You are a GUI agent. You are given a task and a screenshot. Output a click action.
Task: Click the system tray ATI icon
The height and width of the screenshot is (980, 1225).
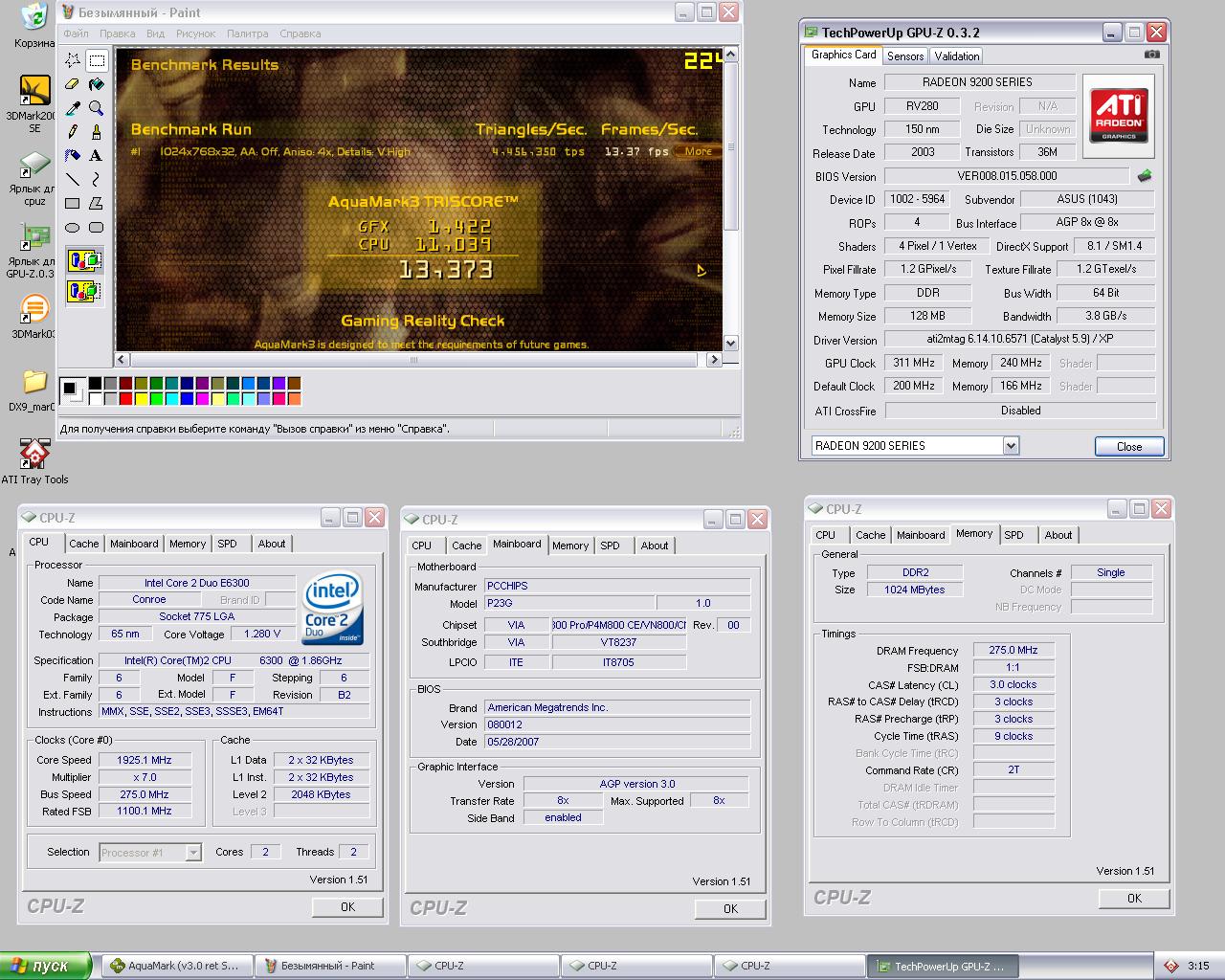[1170, 966]
